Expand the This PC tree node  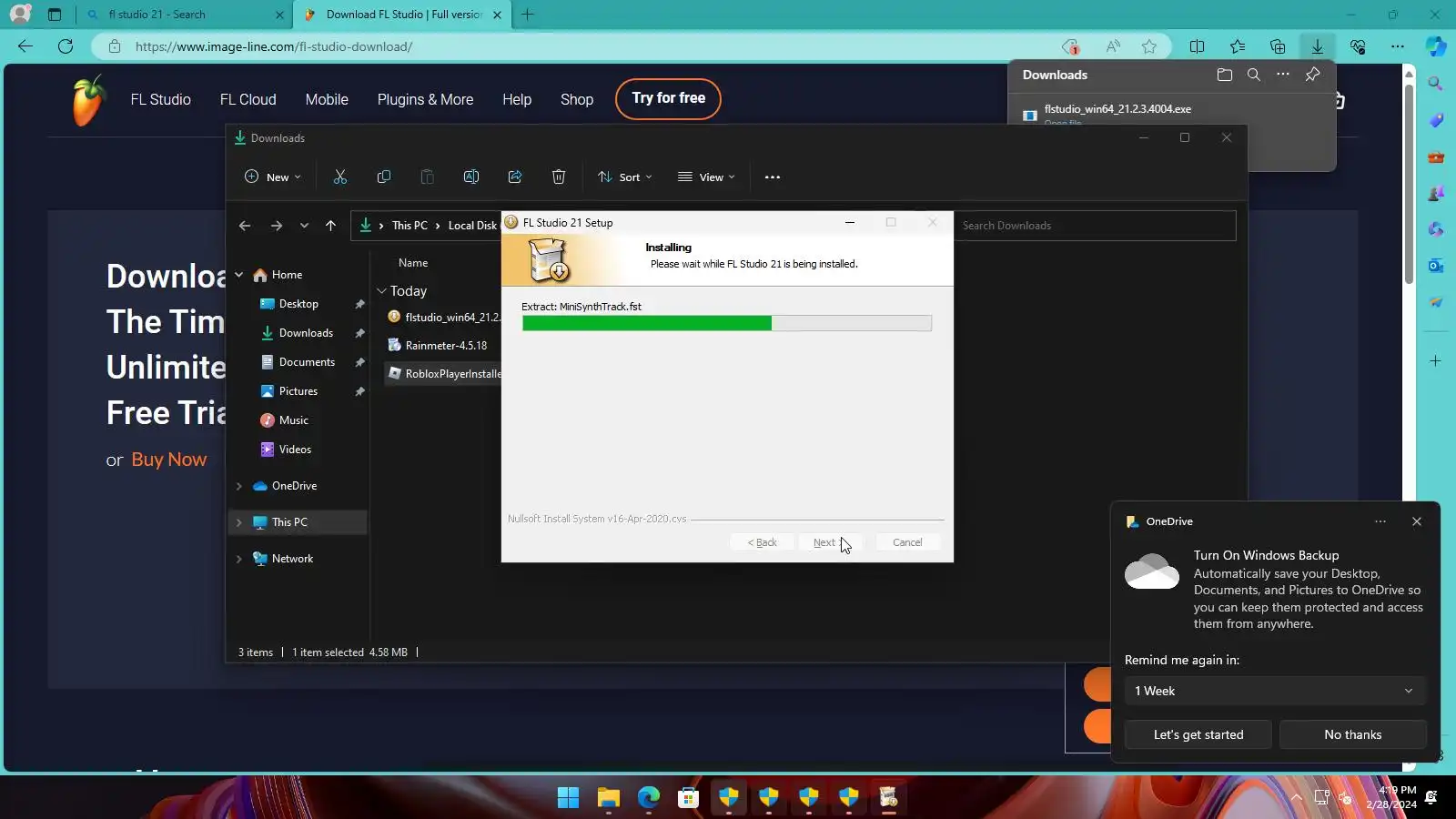[239, 522]
